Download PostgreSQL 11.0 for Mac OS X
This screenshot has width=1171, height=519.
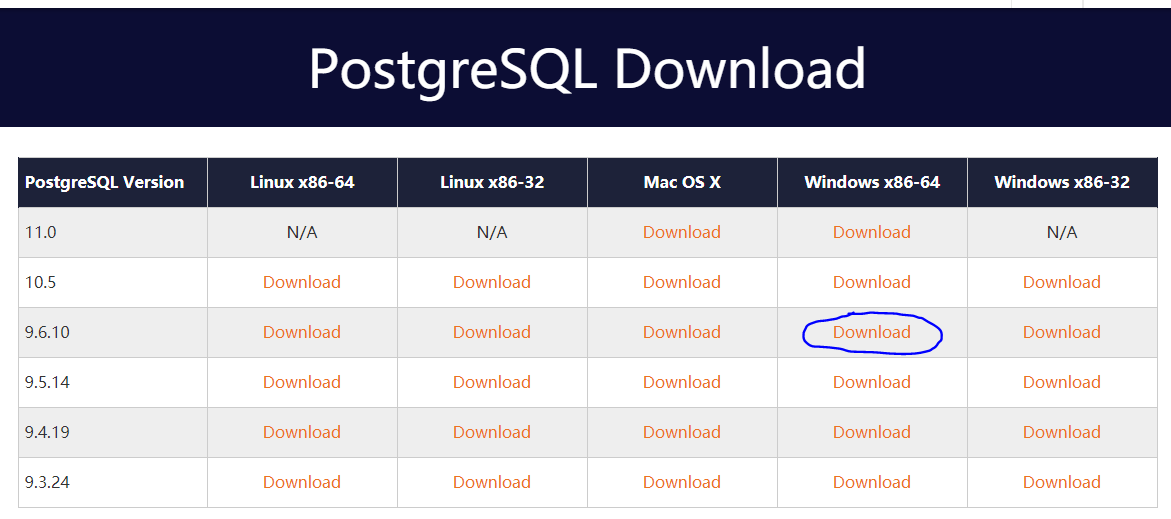pyautogui.click(x=682, y=232)
